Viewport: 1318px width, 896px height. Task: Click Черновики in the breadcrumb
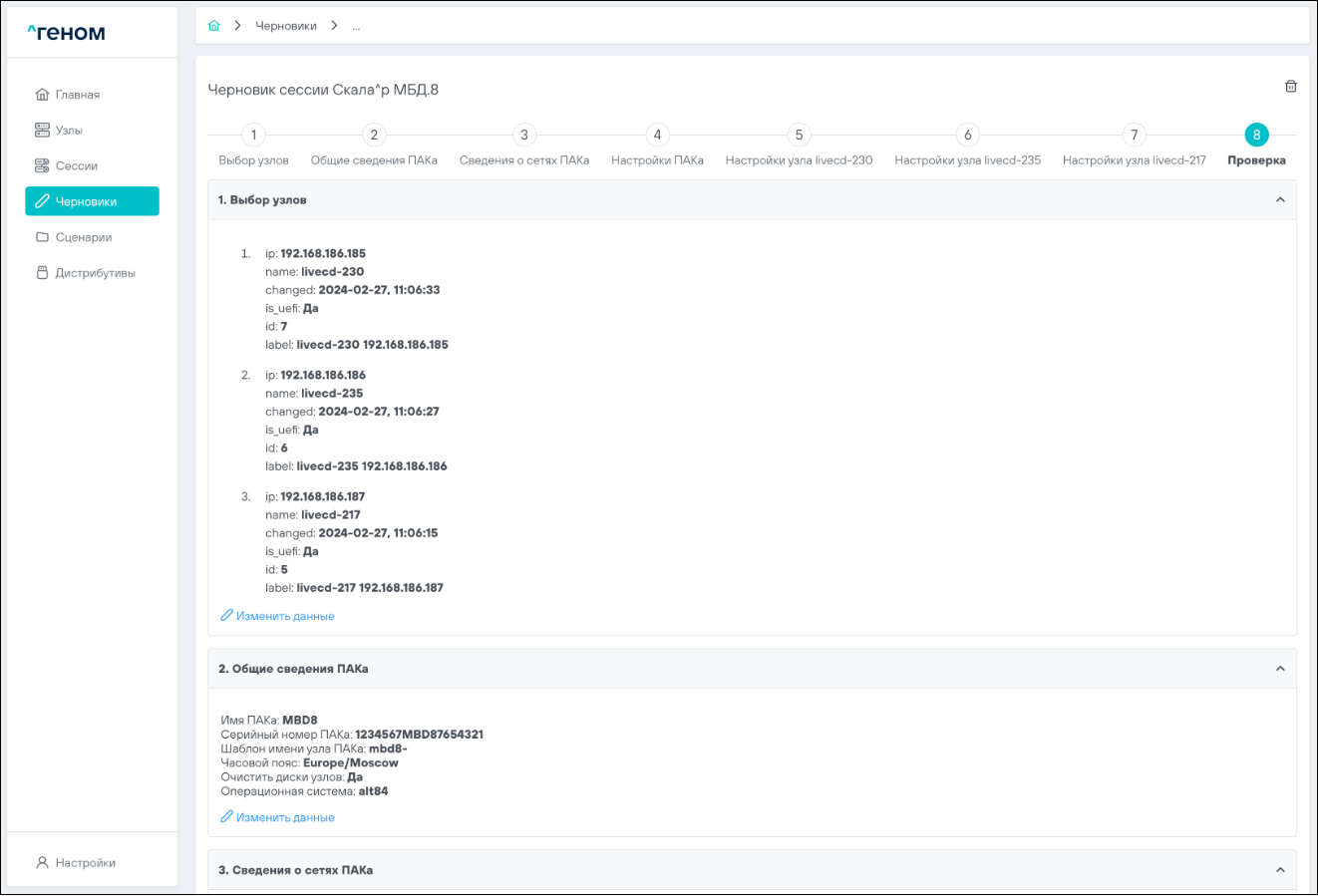[285, 26]
